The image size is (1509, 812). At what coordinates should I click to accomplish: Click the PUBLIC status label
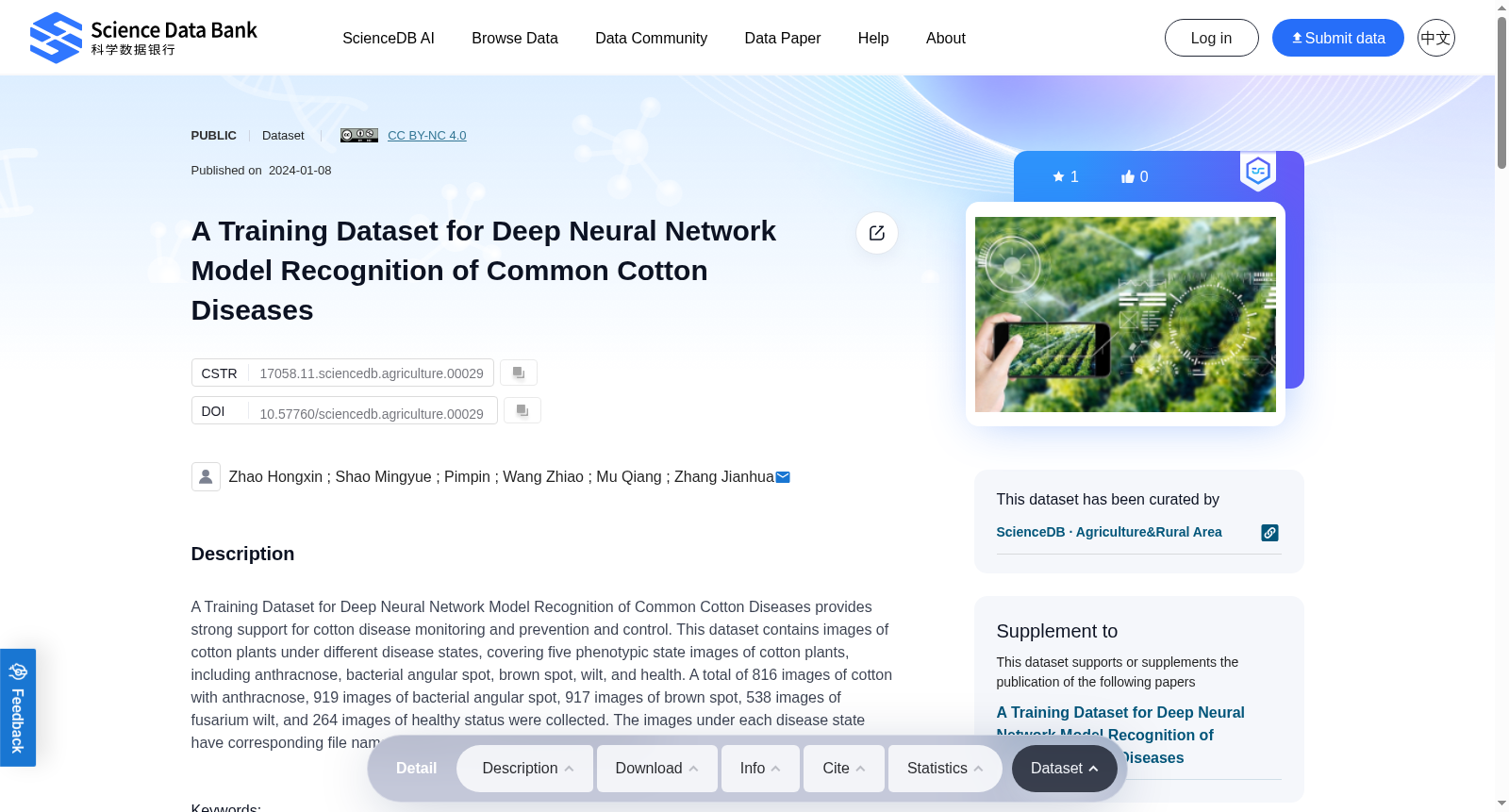tap(214, 136)
